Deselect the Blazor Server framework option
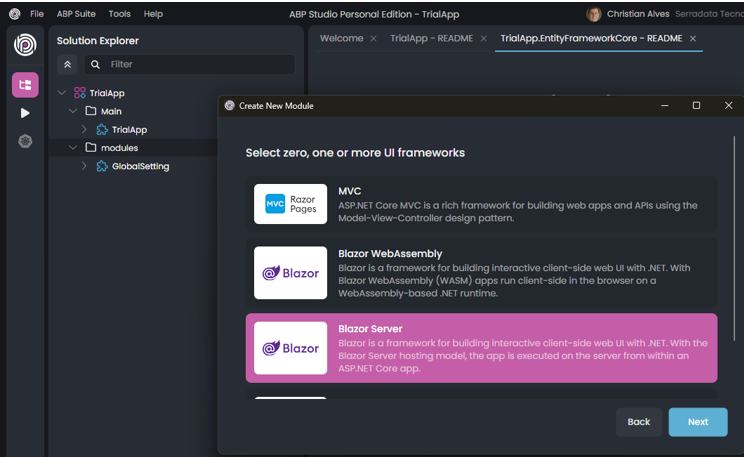The height and width of the screenshot is (457, 744). (x=481, y=348)
